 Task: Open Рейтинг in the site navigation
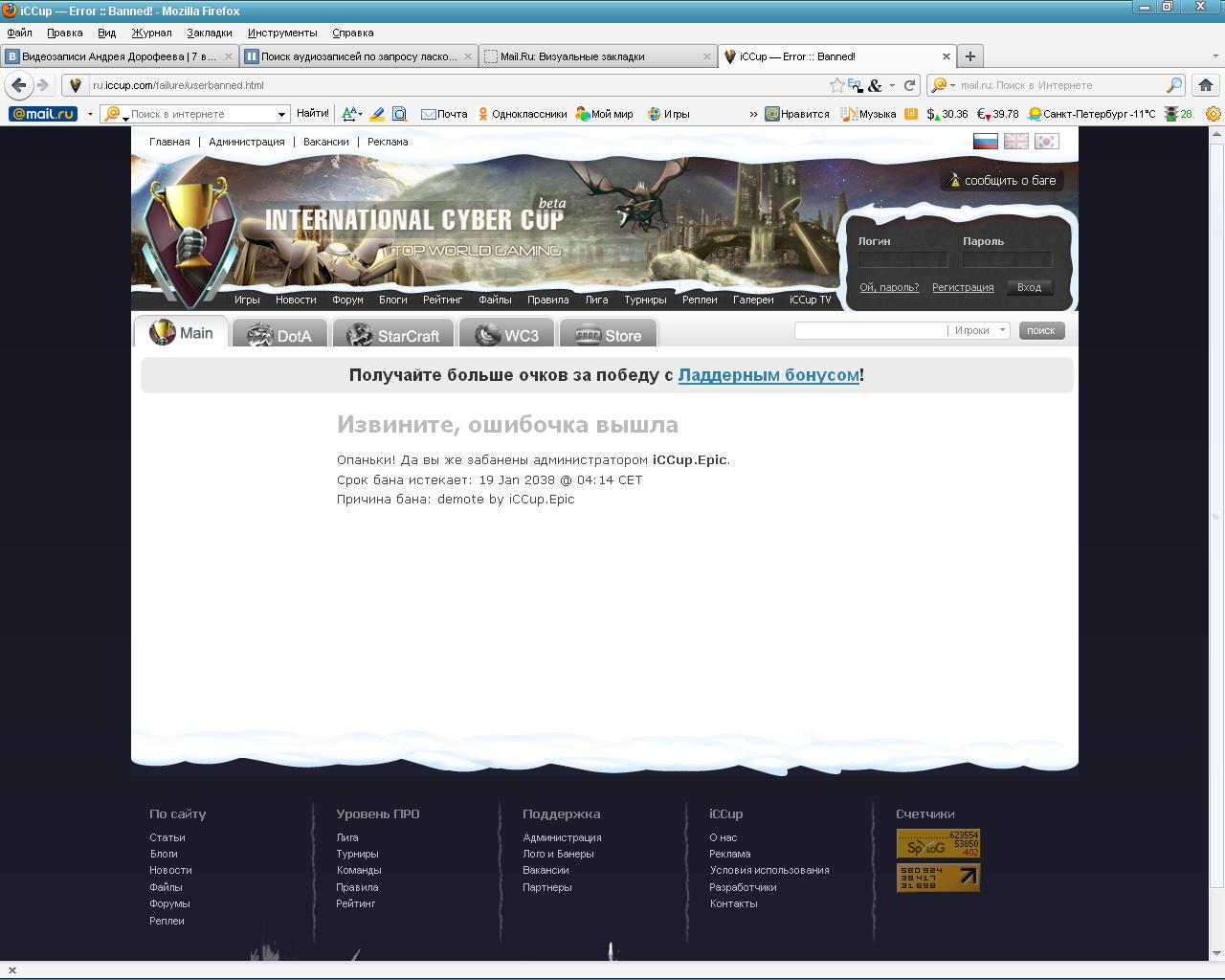[442, 300]
